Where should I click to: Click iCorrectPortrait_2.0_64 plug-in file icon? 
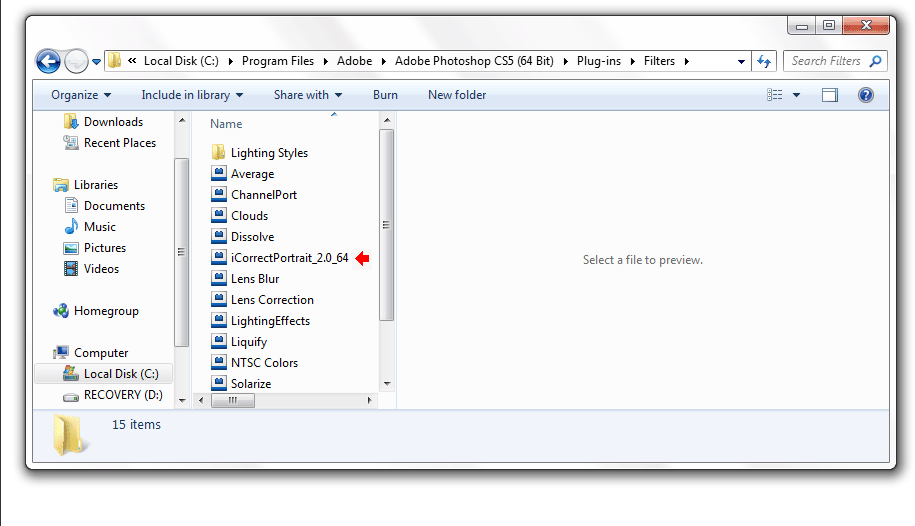click(219, 258)
